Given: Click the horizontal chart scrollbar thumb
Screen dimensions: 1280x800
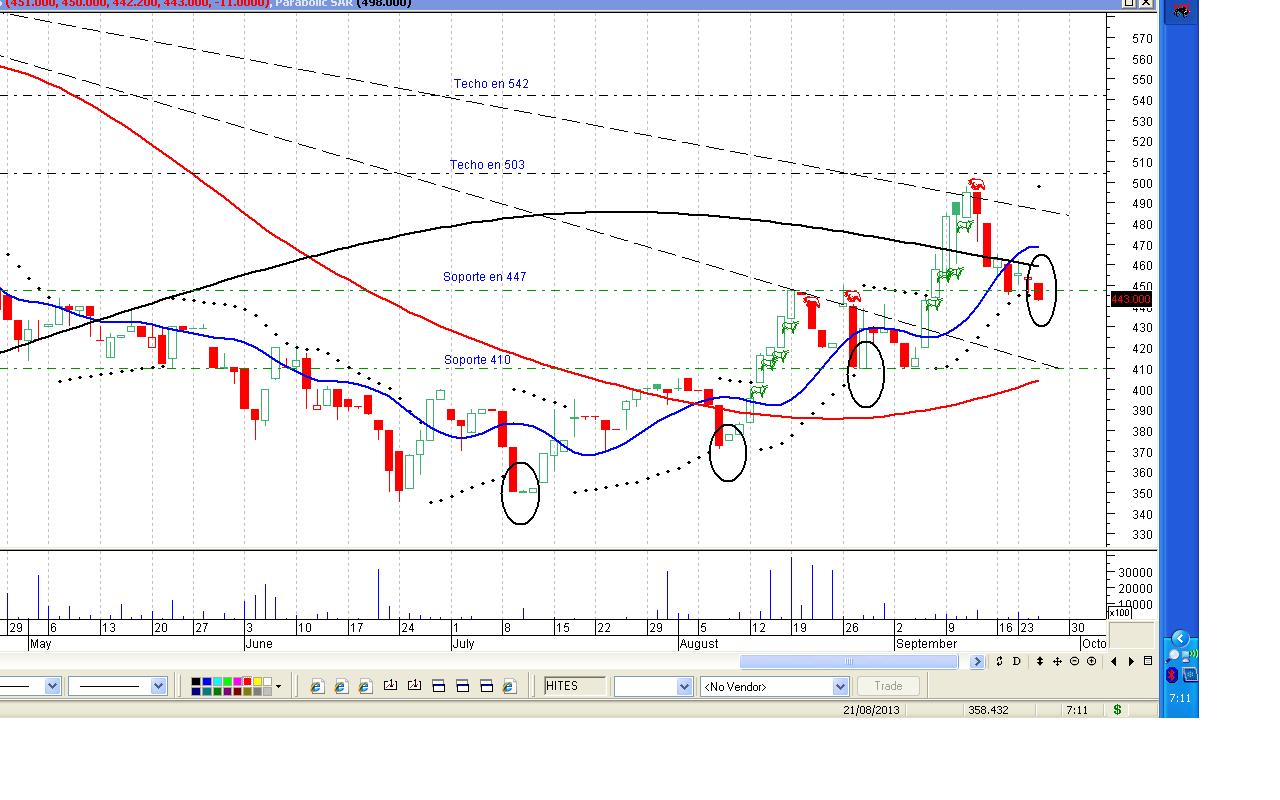Looking at the screenshot, I should point(849,661).
